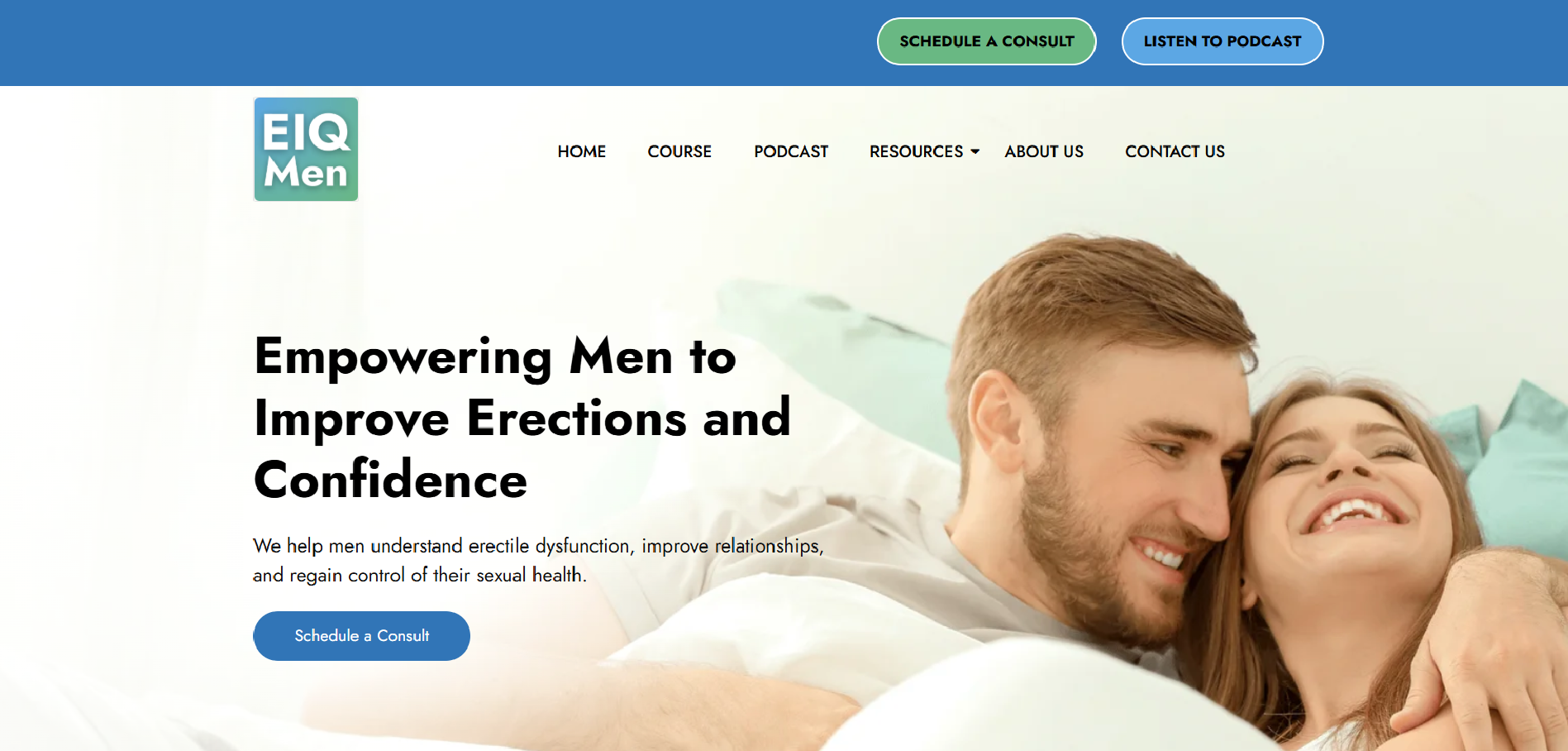Image resolution: width=1568 pixels, height=751 pixels.
Task: Click the Empowering Men to headline line
Action: pyautogui.click(x=494, y=357)
